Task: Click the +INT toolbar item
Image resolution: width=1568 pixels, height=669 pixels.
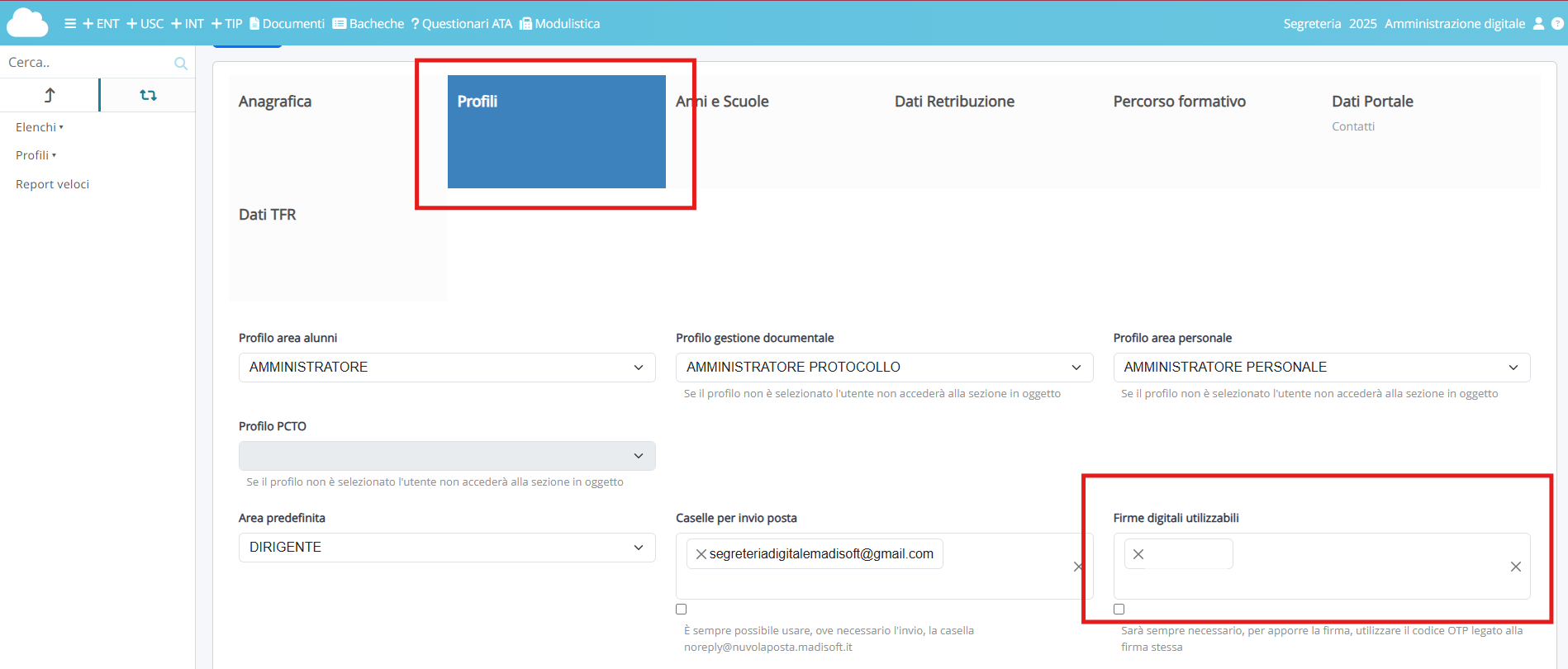Action: point(188,24)
